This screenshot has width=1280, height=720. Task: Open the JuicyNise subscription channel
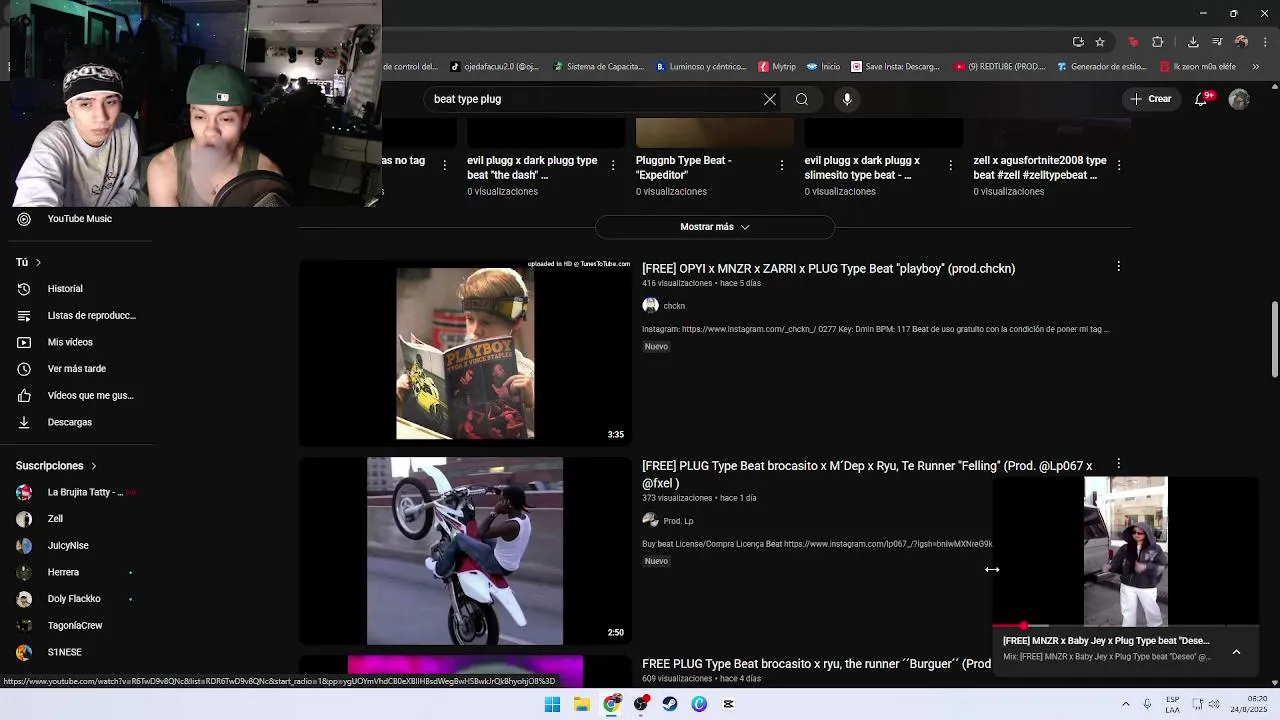tap(68, 545)
